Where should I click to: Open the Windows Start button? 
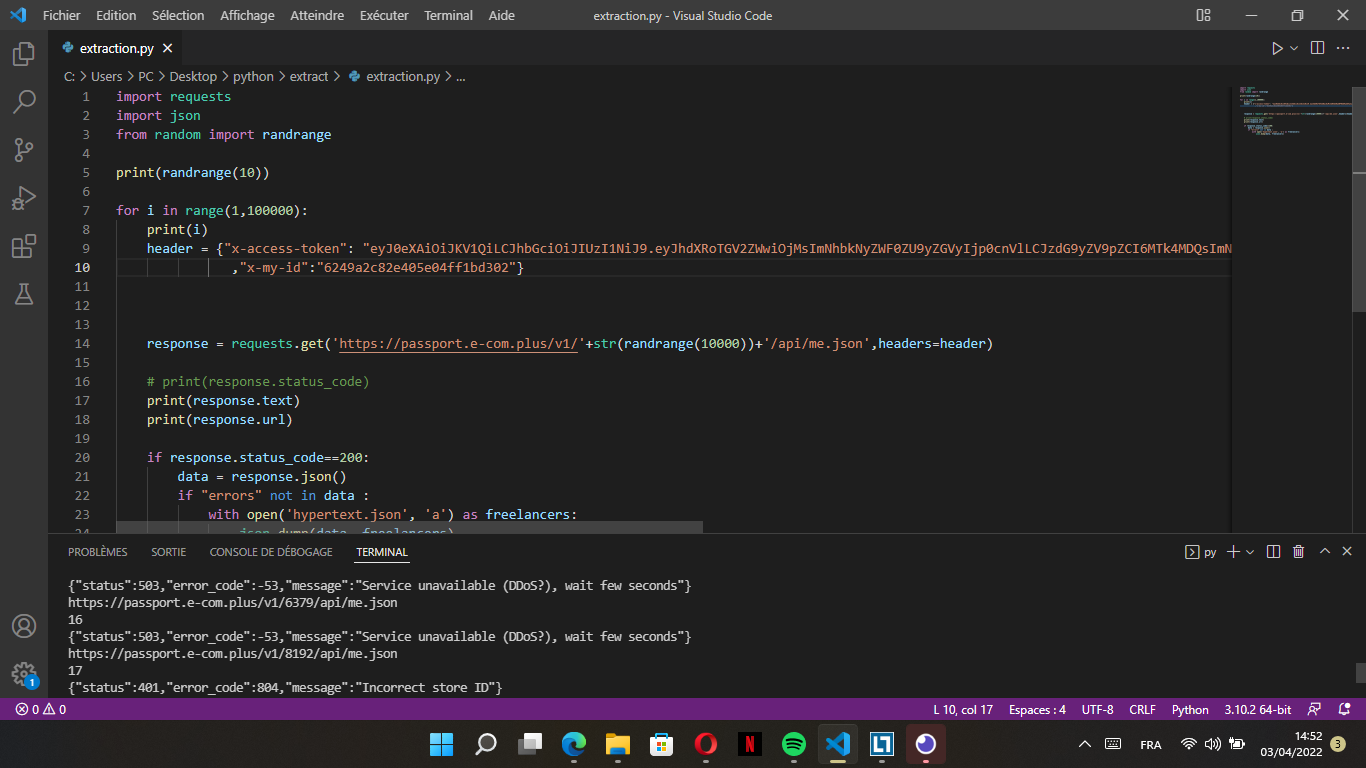[441, 744]
